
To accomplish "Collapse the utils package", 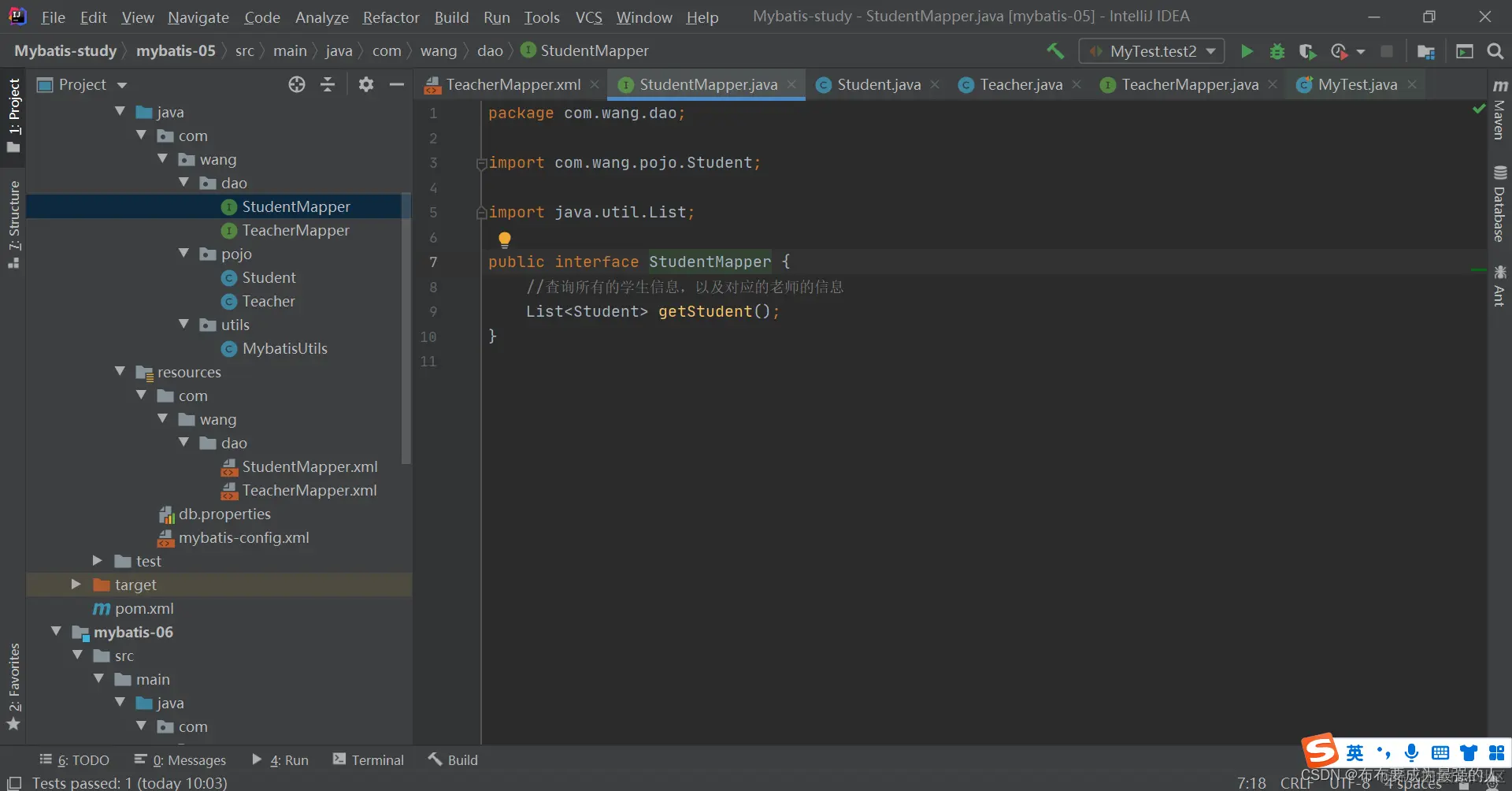I will [x=184, y=325].
